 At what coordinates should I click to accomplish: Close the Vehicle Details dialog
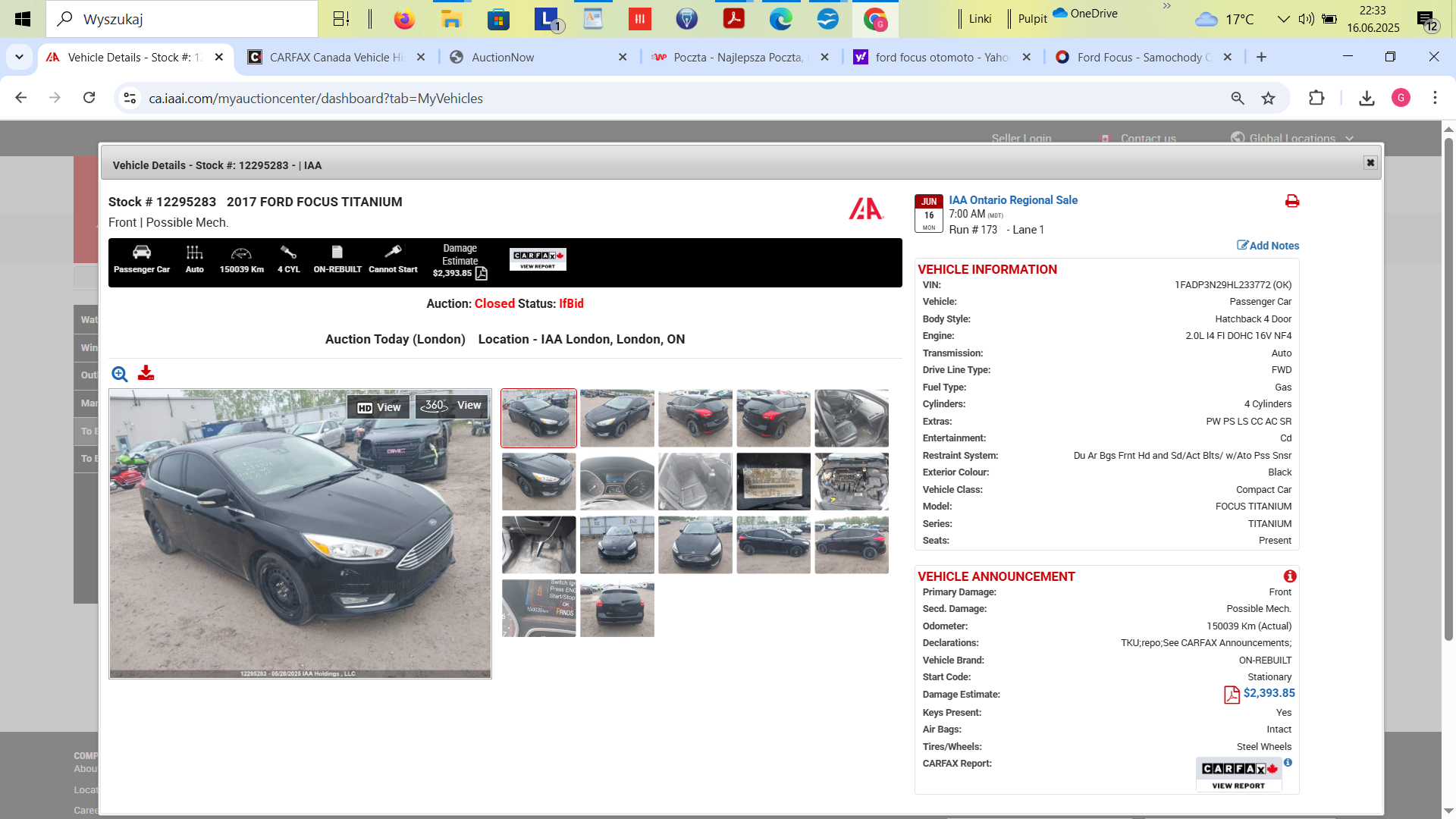coord(1370,163)
